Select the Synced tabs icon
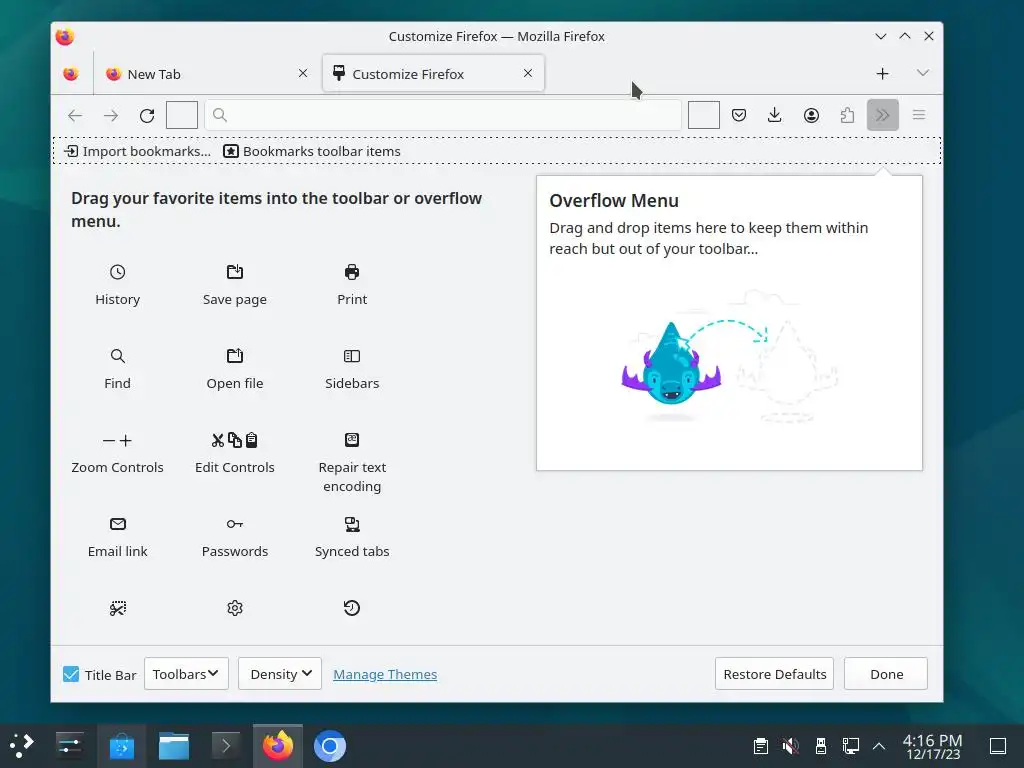The image size is (1024, 768). point(352,524)
